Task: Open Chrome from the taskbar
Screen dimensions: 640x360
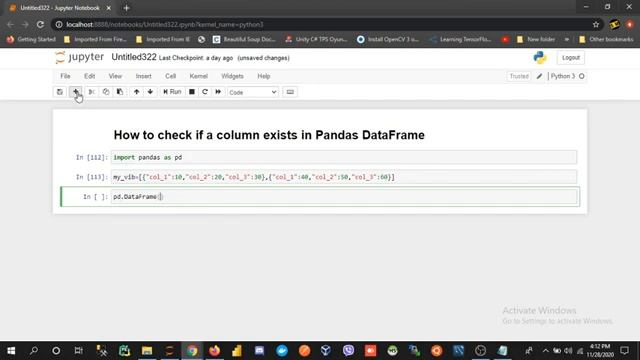Action: pos(192,351)
